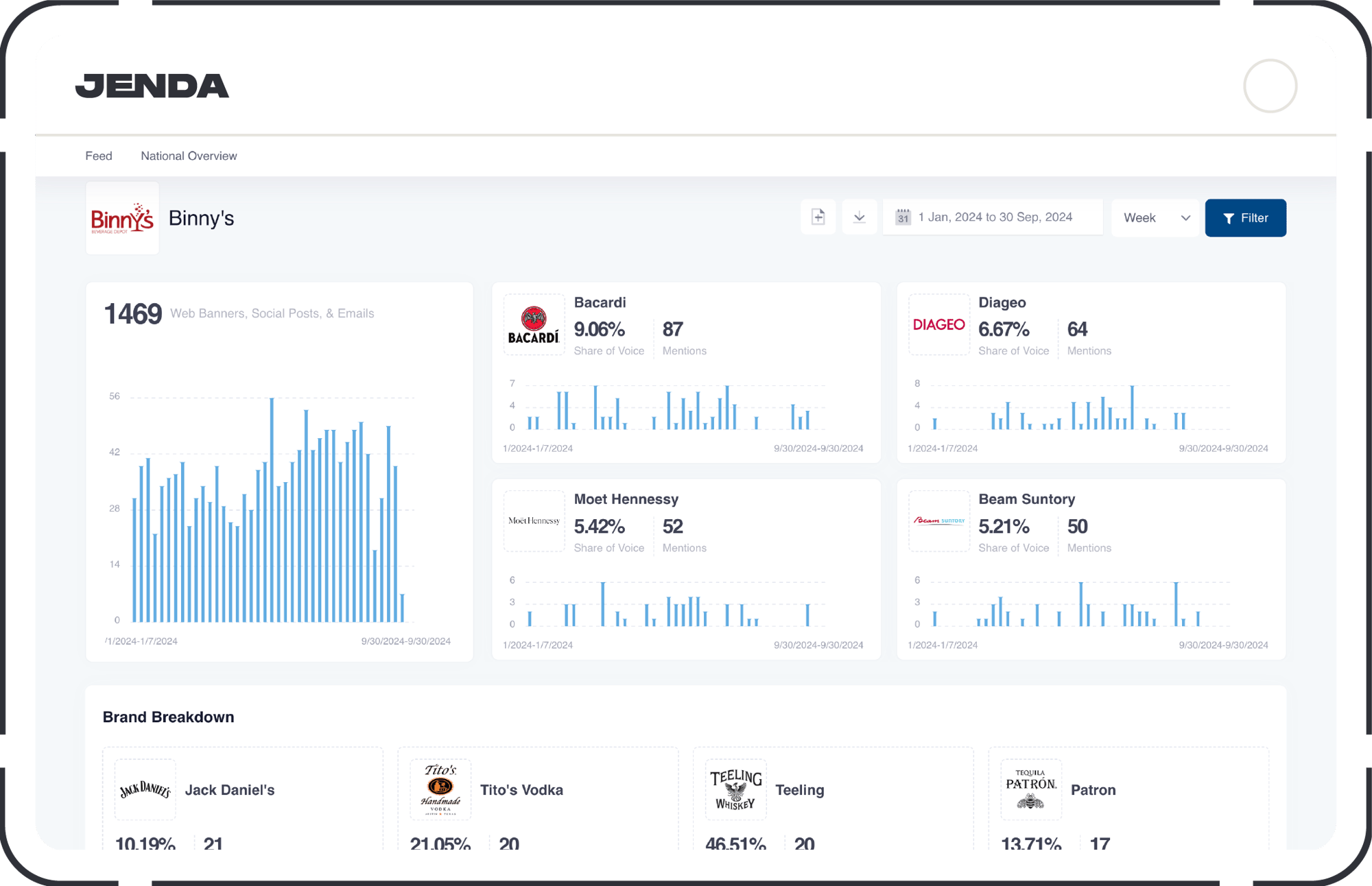Click Beam Suntory's 50 Mentions value

point(1077,527)
